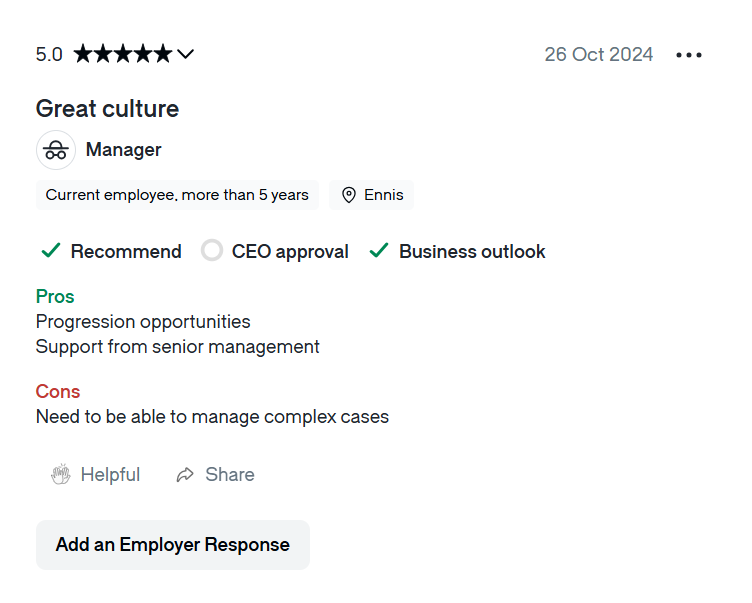Open the three-dots more options menu
The image size is (752, 603).
[689, 55]
